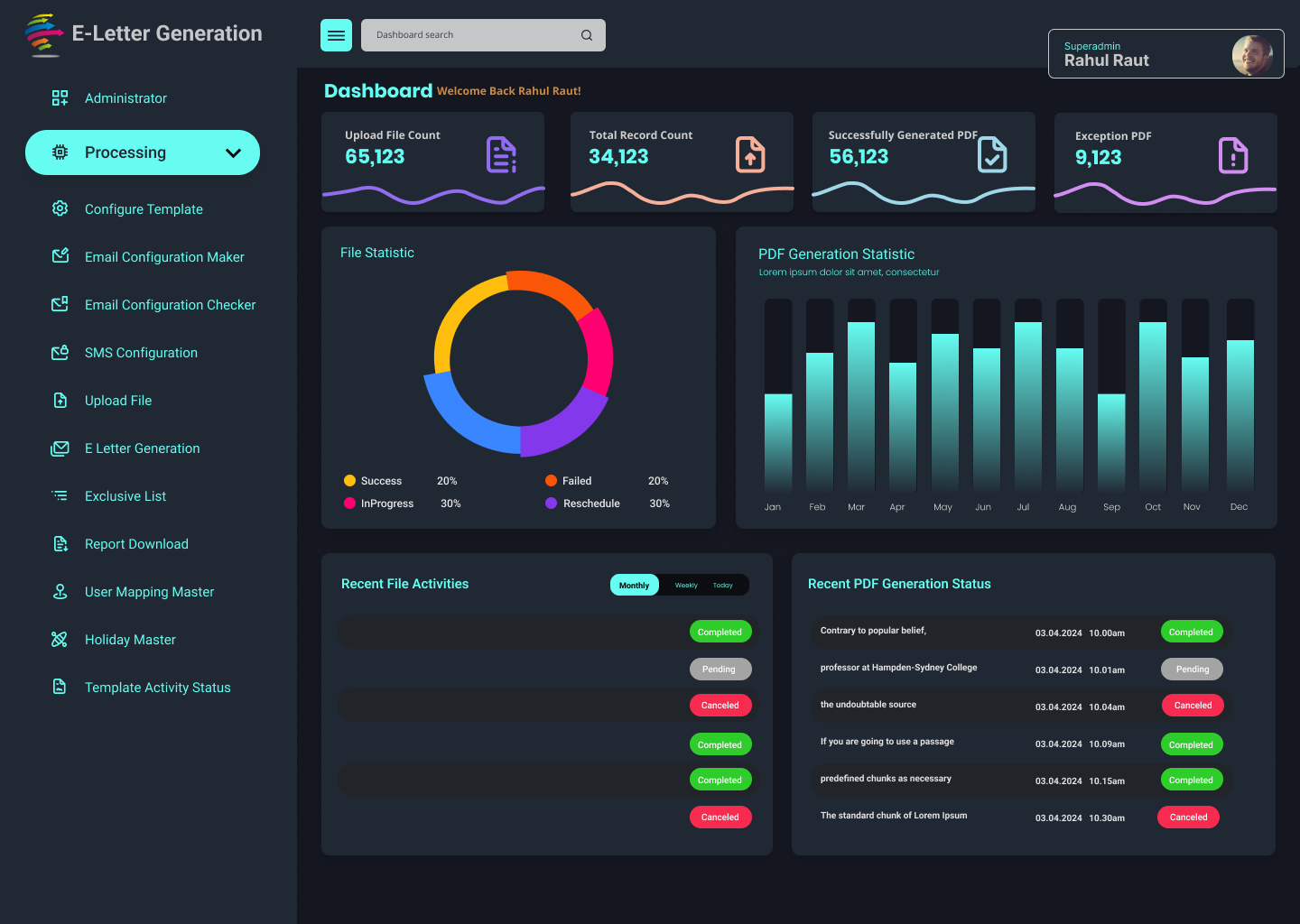Switch activities view to Weekly

686,586
